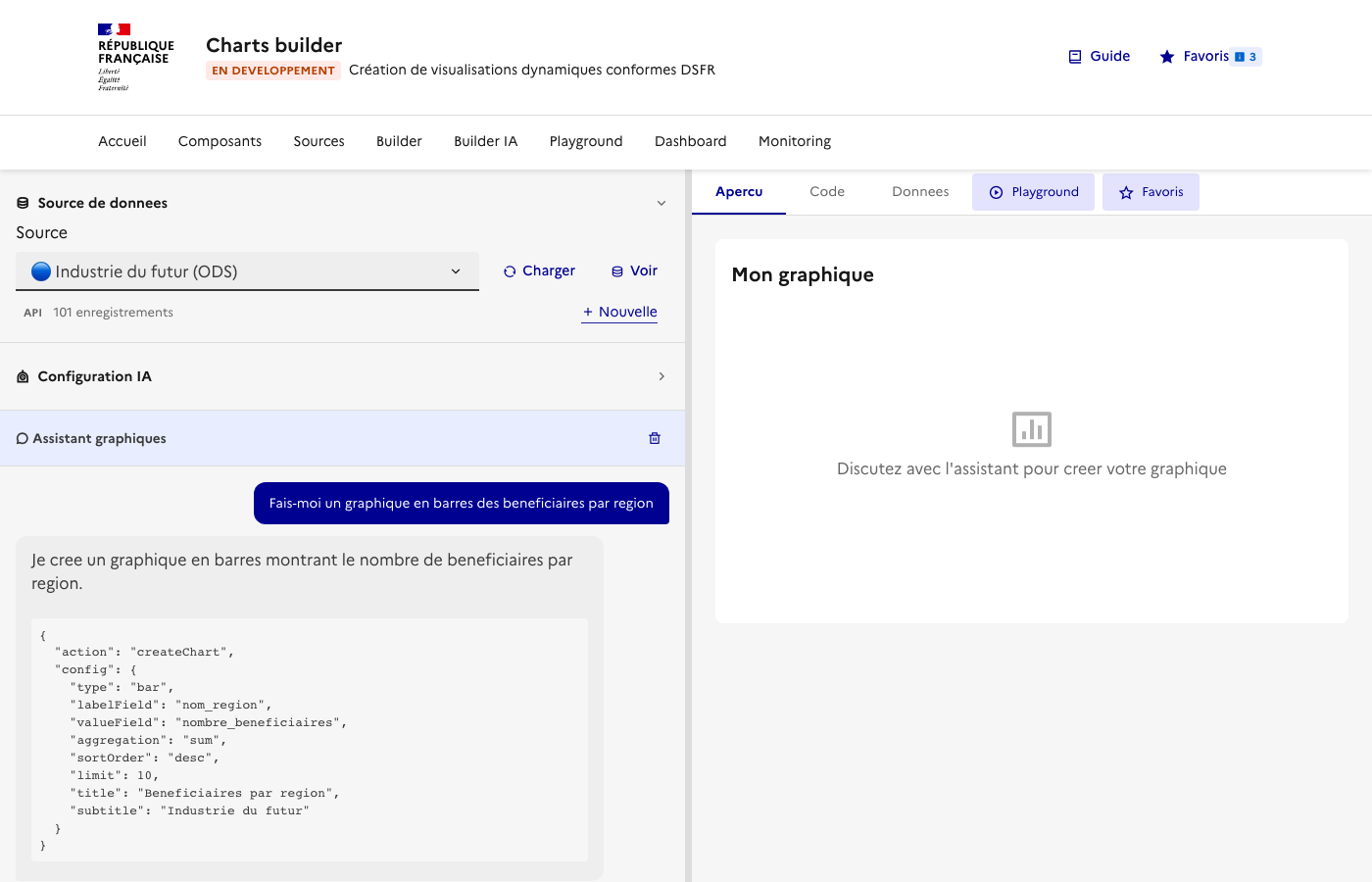The width and height of the screenshot is (1372, 882).
Task: Click the Favoris star icon in the header
Action: point(1166,56)
